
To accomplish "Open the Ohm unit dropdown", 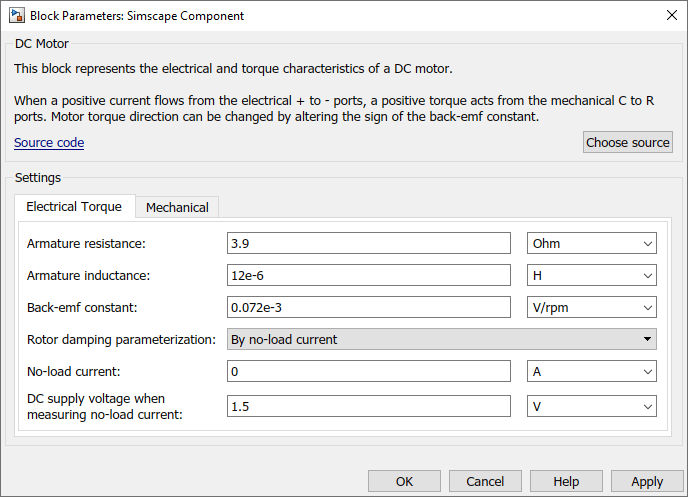I will (591, 243).
